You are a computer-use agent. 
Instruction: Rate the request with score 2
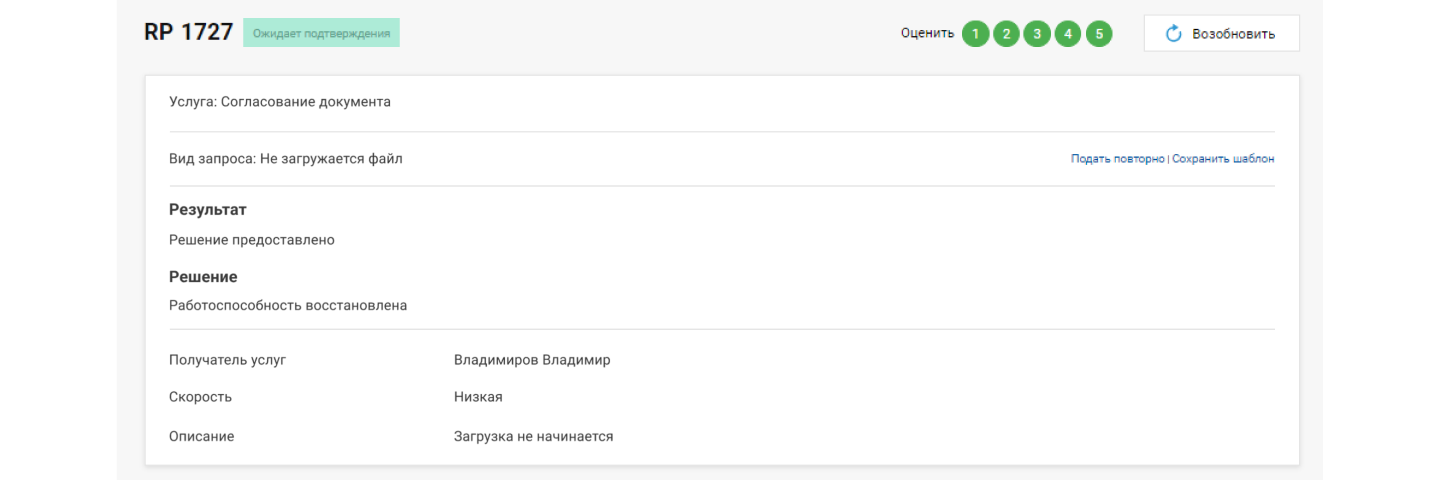(1006, 34)
